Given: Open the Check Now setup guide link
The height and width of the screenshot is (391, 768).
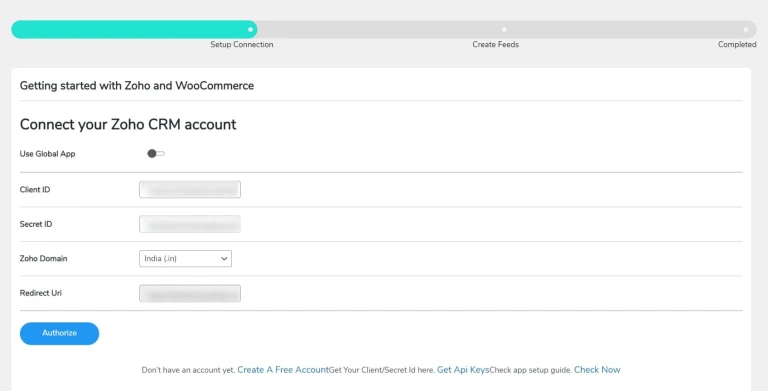Looking at the screenshot, I should click(597, 370).
